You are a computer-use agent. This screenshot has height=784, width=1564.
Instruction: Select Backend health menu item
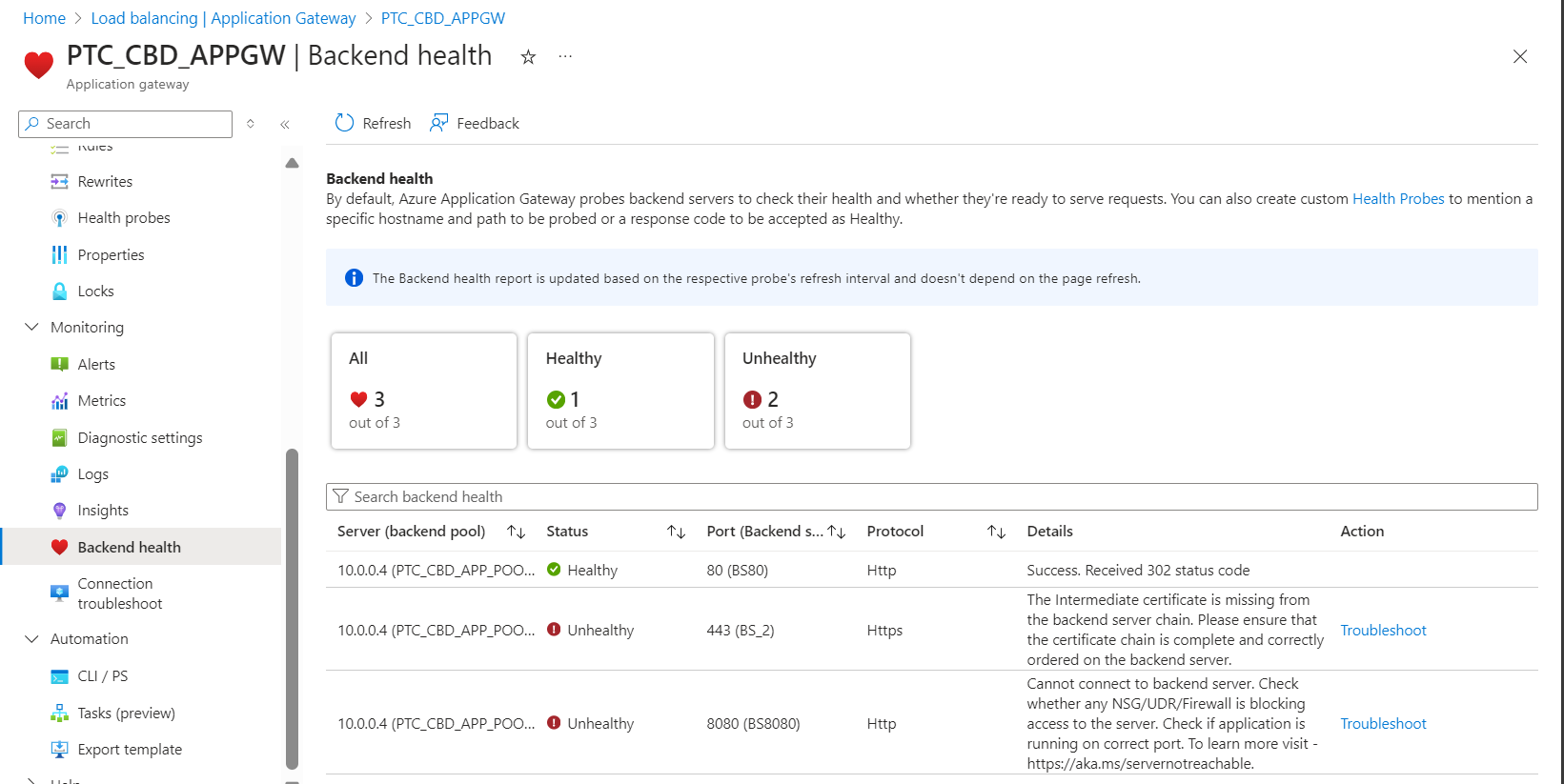point(141,547)
